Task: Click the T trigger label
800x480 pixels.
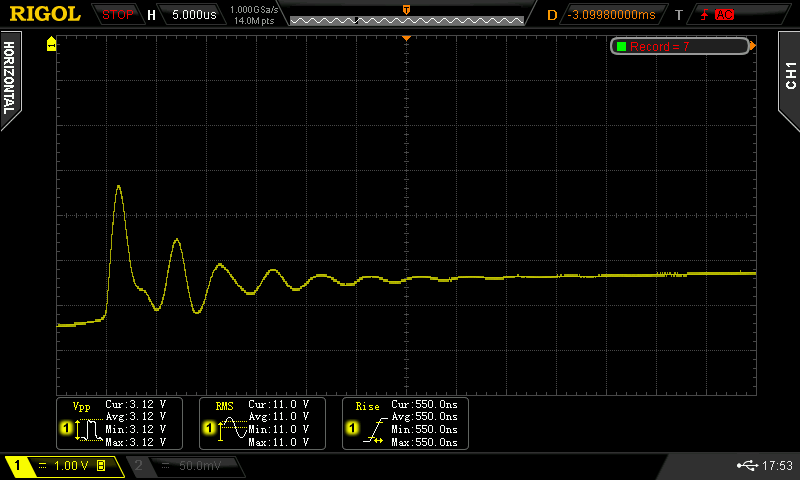Action: 679,15
